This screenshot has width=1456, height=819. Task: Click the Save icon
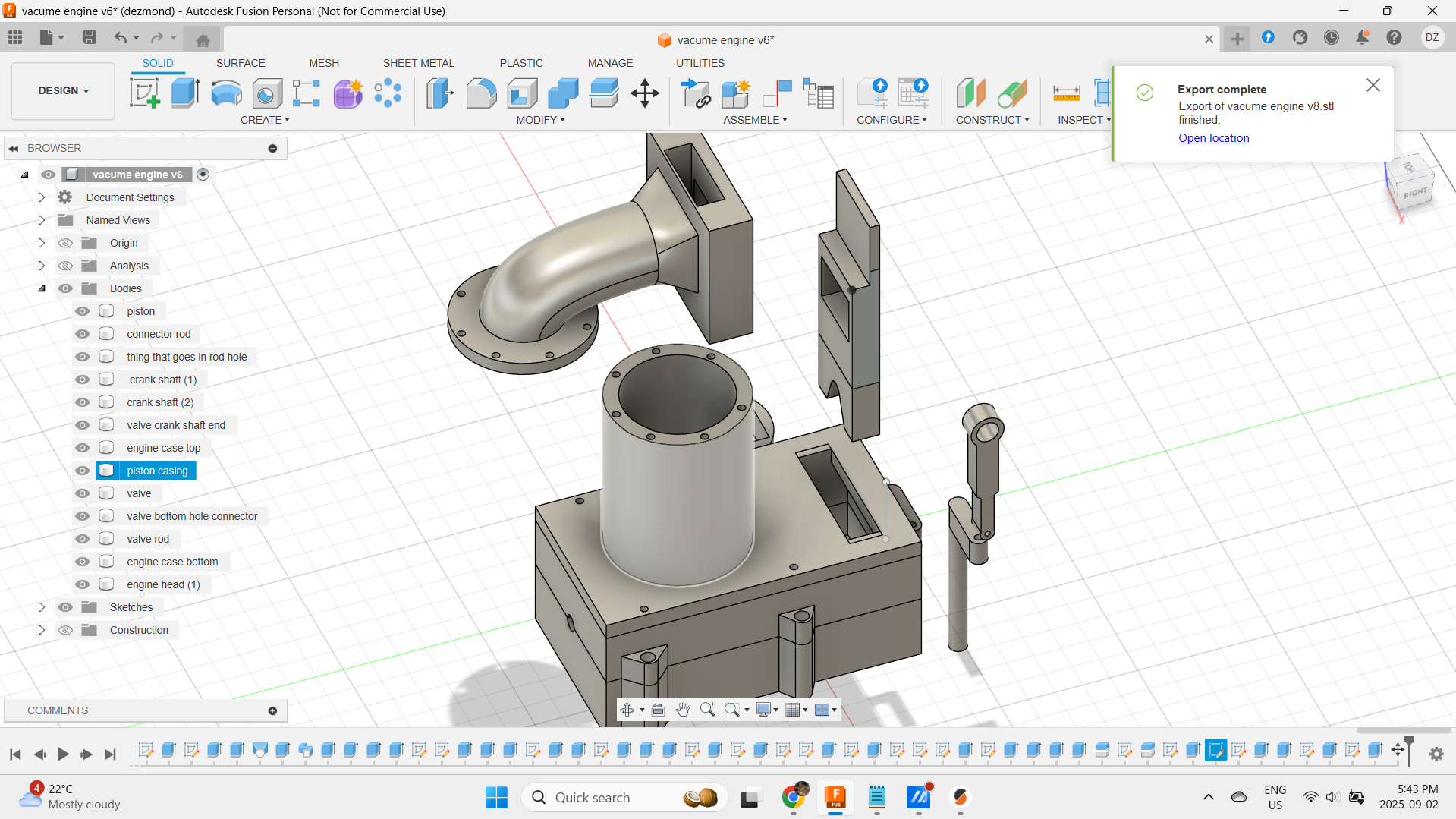89,37
